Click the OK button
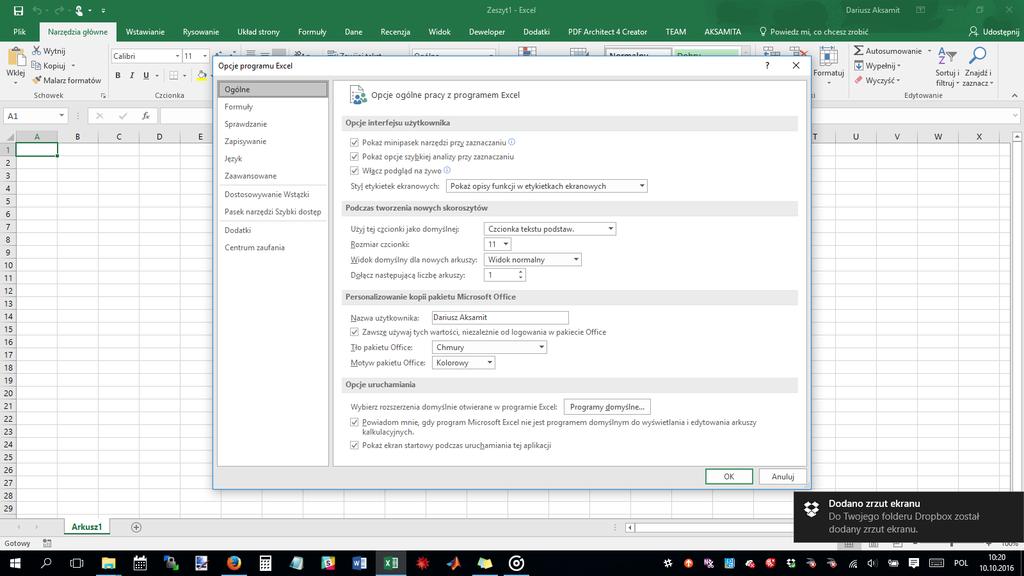The height and width of the screenshot is (576, 1024). pos(729,477)
